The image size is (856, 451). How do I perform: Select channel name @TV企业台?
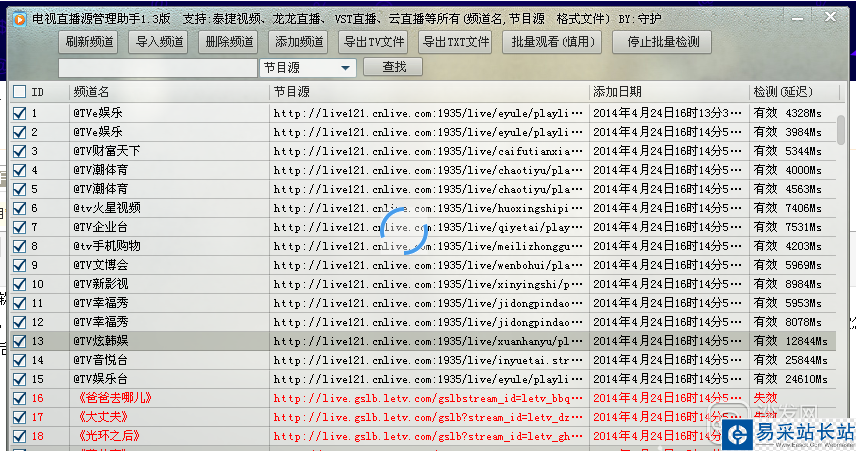pos(100,227)
